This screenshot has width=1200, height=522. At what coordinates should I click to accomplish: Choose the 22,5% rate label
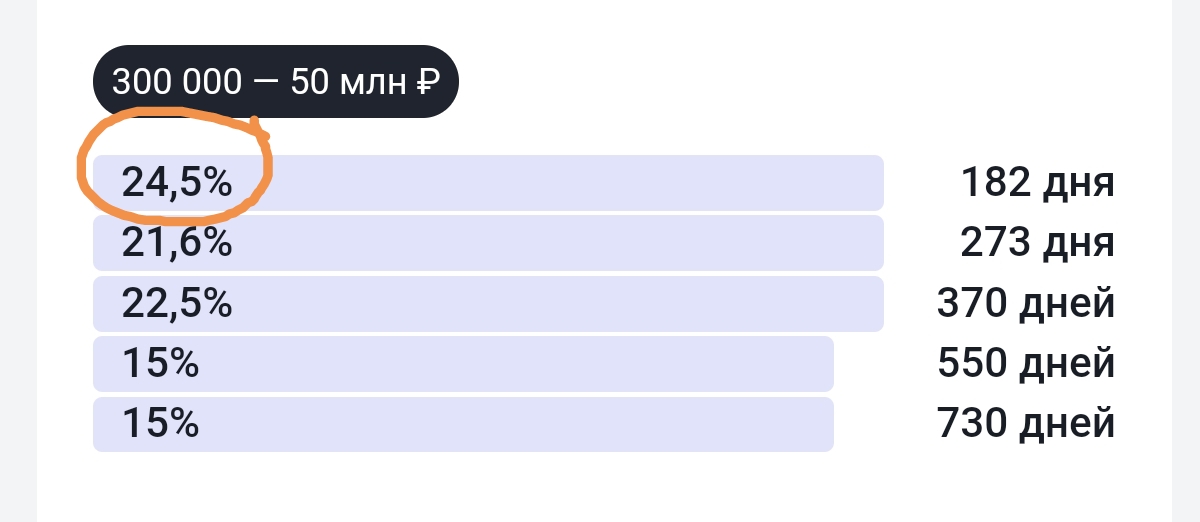[x=177, y=303]
